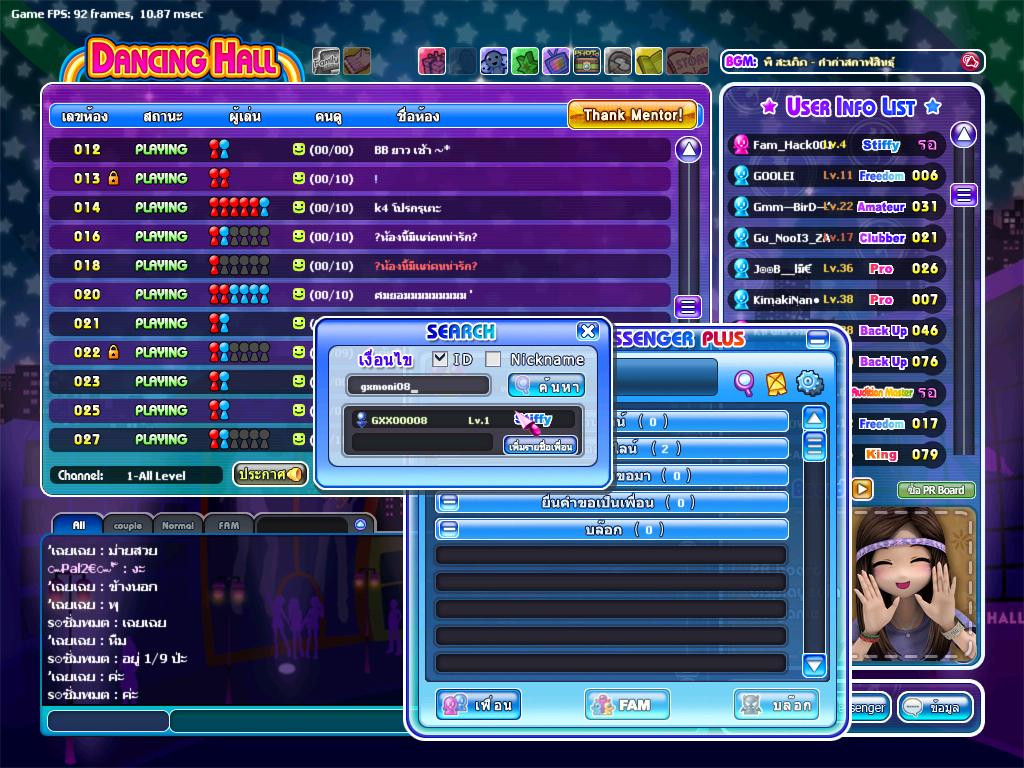Image resolution: width=1024 pixels, height=768 pixels.
Task: Close the Search dialog
Action: [588, 330]
